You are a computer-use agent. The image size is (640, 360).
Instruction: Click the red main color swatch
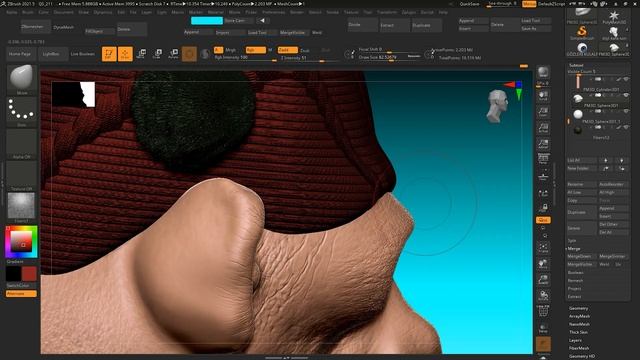pyautogui.click(x=29, y=274)
